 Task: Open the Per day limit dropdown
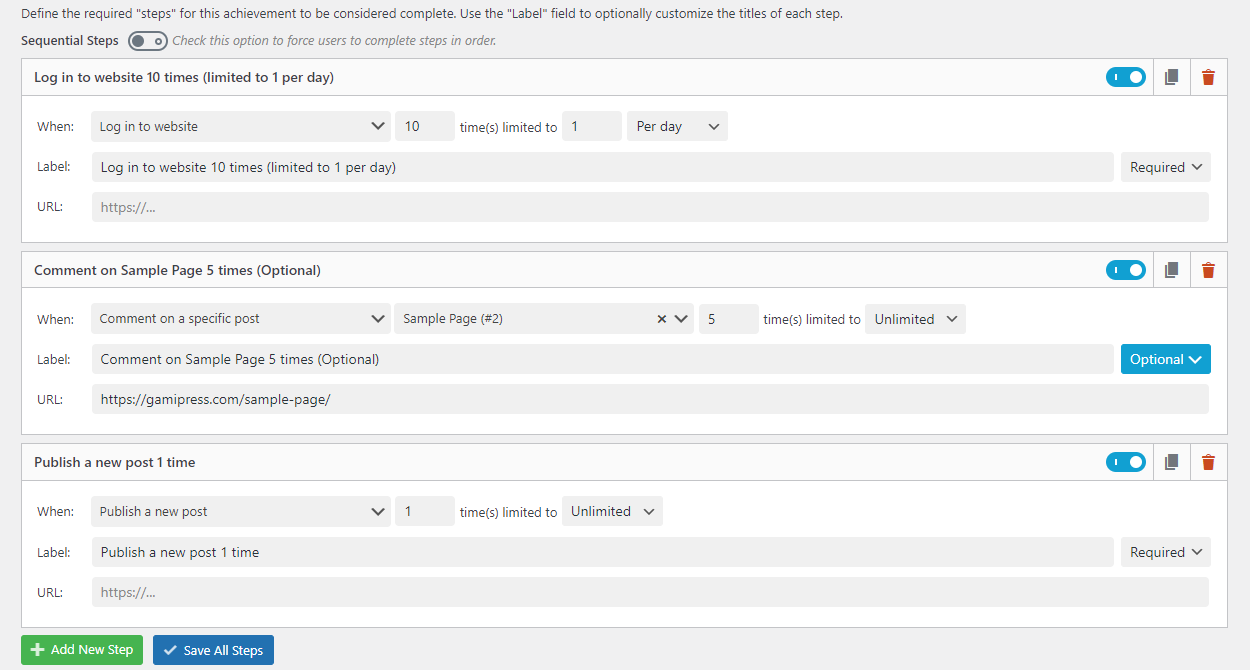[x=676, y=127]
